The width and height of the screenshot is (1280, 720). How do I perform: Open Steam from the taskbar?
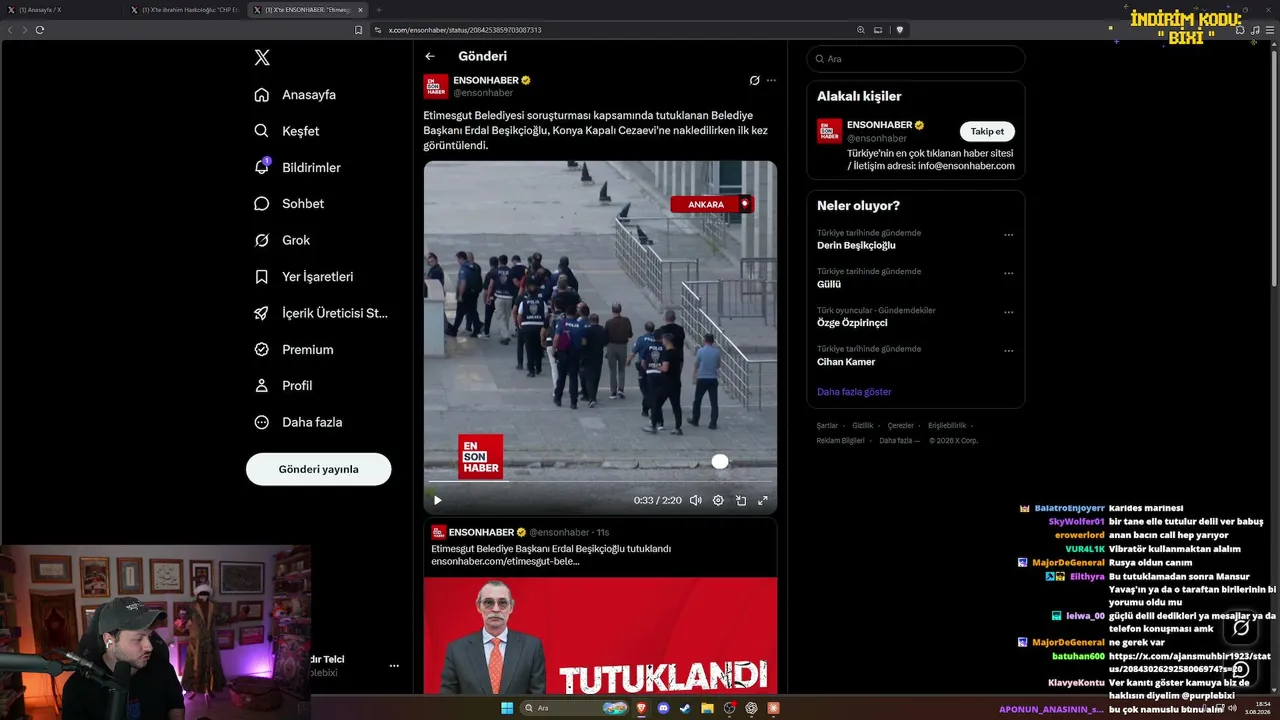tap(685, 708)
